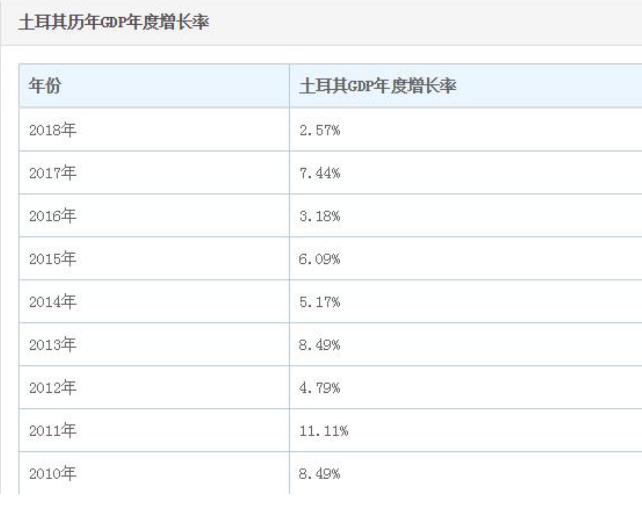Click the 3.18% growth rate value
This screenshot has height=512, width=642.
[320, 216]
